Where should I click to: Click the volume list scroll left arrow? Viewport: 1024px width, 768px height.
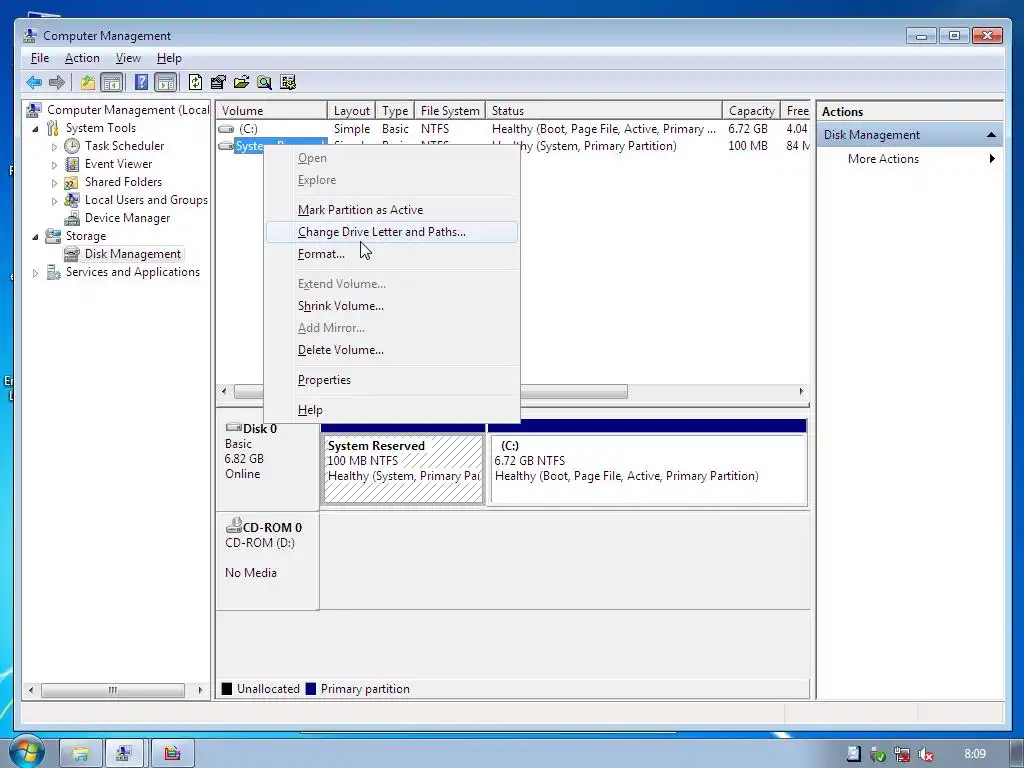[224, 391]
